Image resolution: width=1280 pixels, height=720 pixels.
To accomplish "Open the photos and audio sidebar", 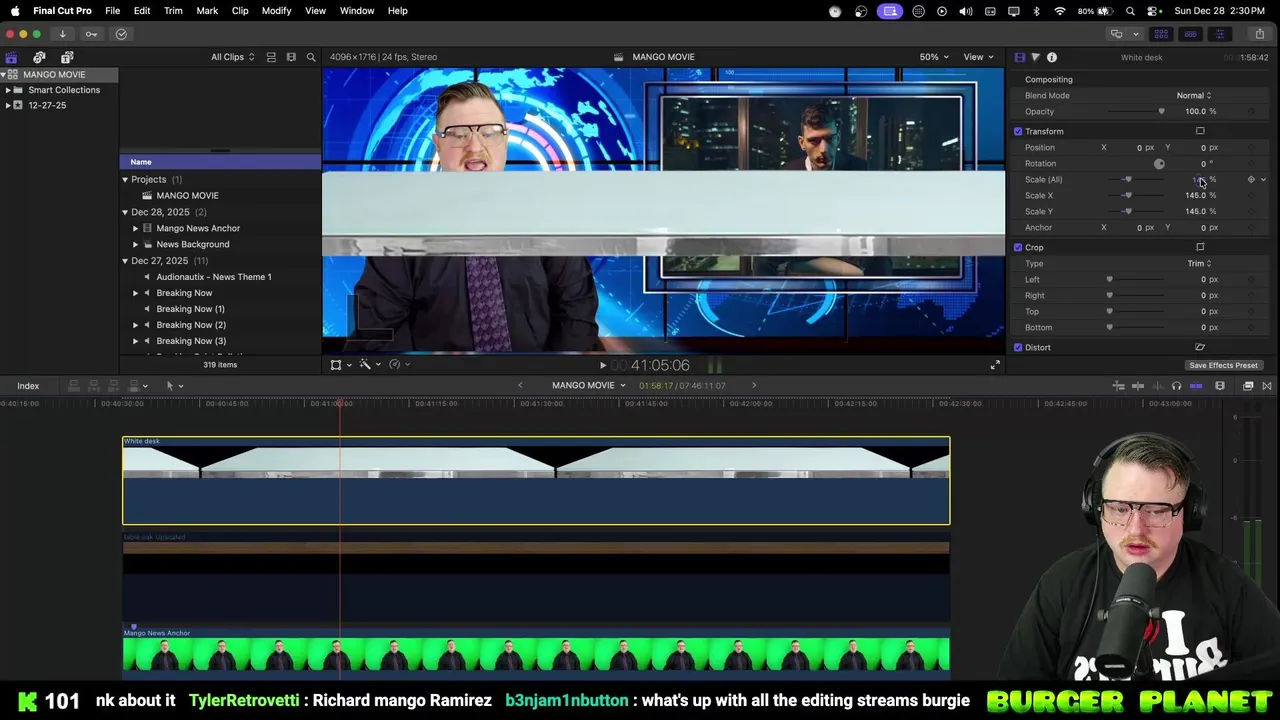I will (39, 57).
